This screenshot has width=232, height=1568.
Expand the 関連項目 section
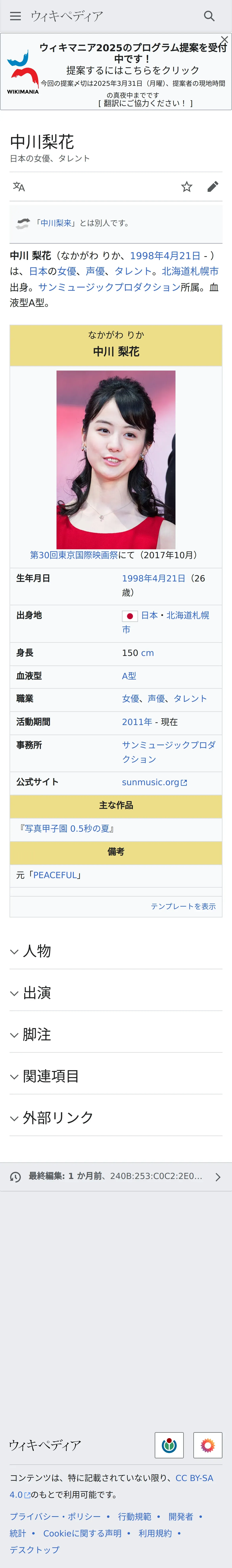pyautogui.click(x=51, y=1076)
